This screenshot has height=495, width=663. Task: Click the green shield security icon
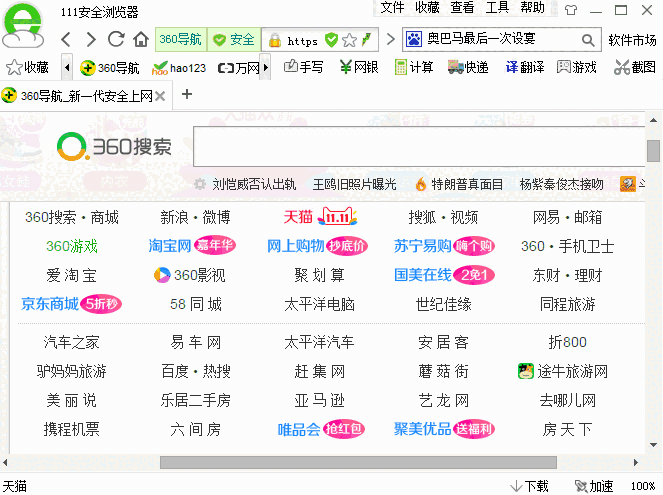[331, 40]
